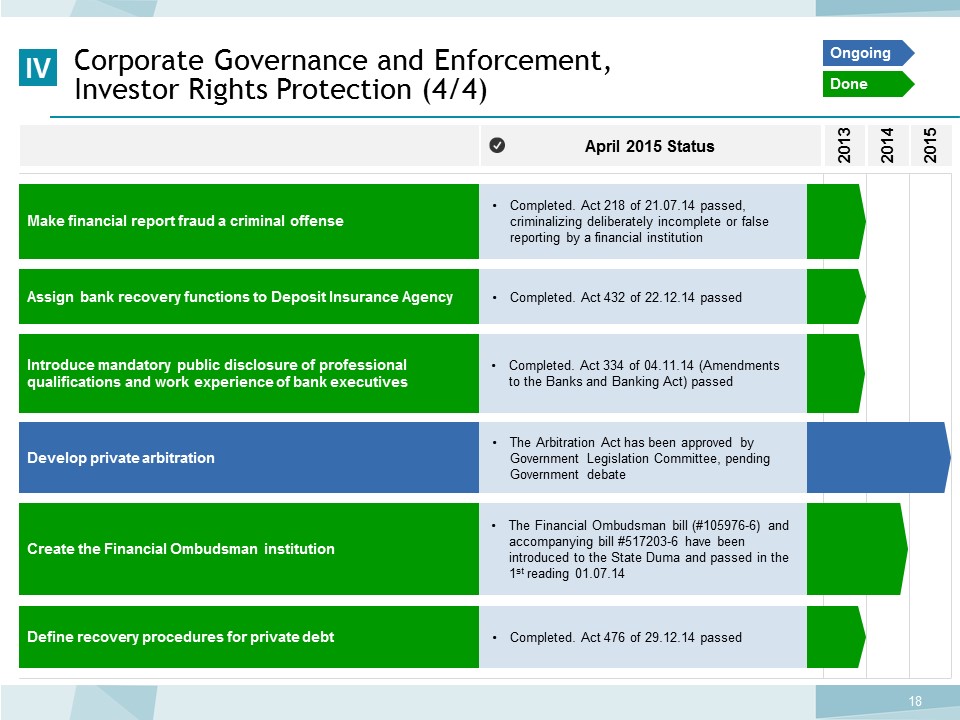
Task: Click the blue Ongoing legend arrow
Action: point(868,53)
